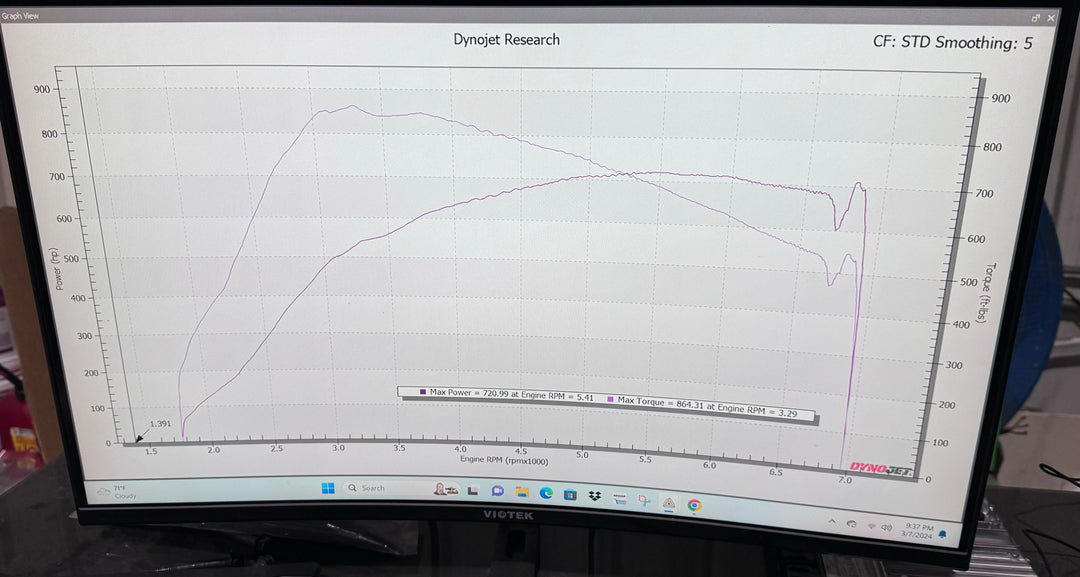Open Dropbox from the taskbar

595,495
